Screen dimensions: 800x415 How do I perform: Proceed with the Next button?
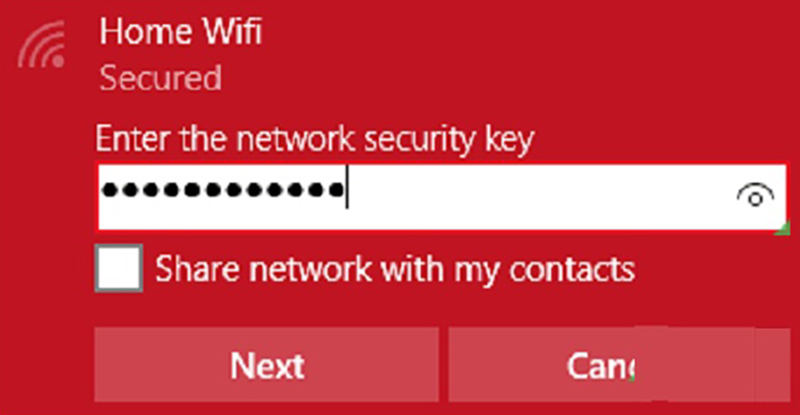tap(266, 364)
